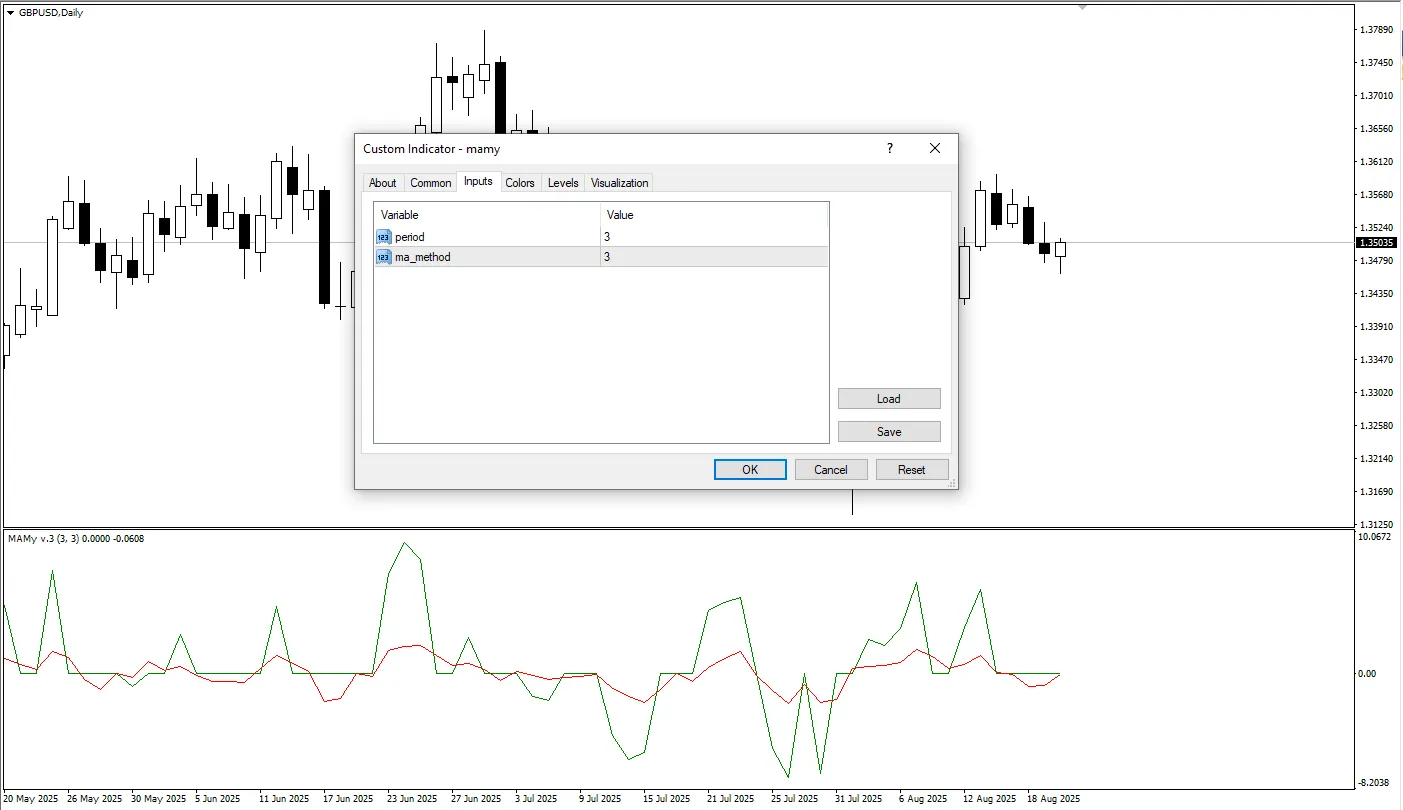
Task: Click the integer icon beside the period variable
Action: pyautogui.click(x=384, y=237)
